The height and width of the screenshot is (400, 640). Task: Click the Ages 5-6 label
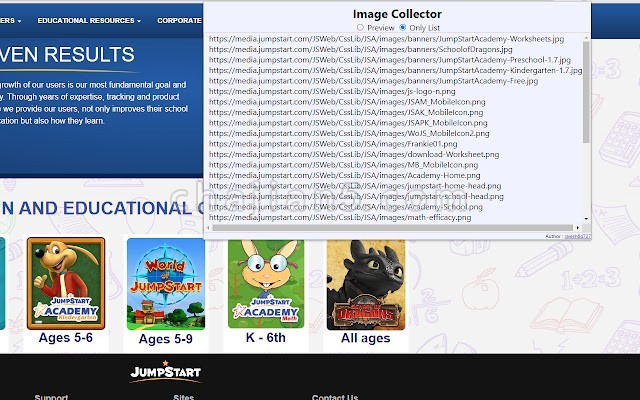pyautogui.click(x=66, y=338)
